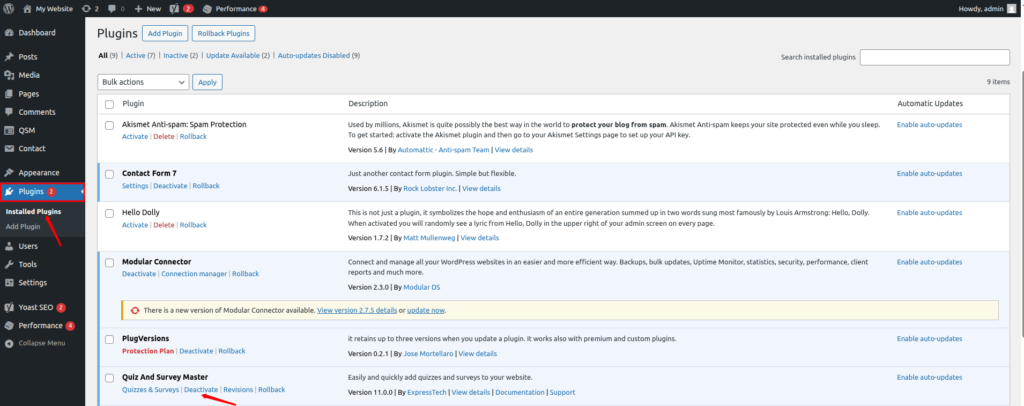
Task: Click the Yoast SEO sidebar icon
Action: tap(9, 307)
